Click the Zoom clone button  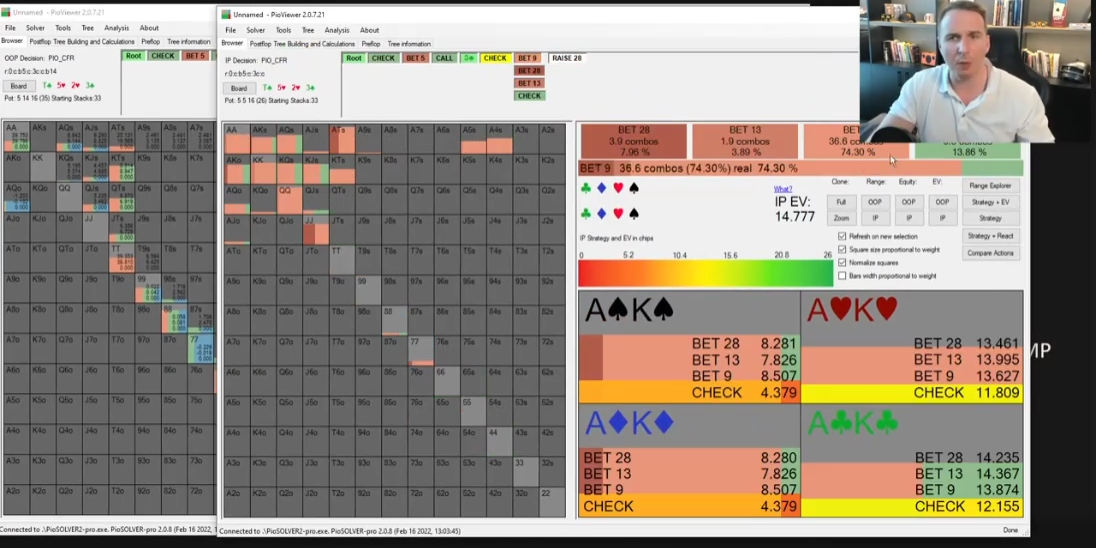click(x=841, y=218)
